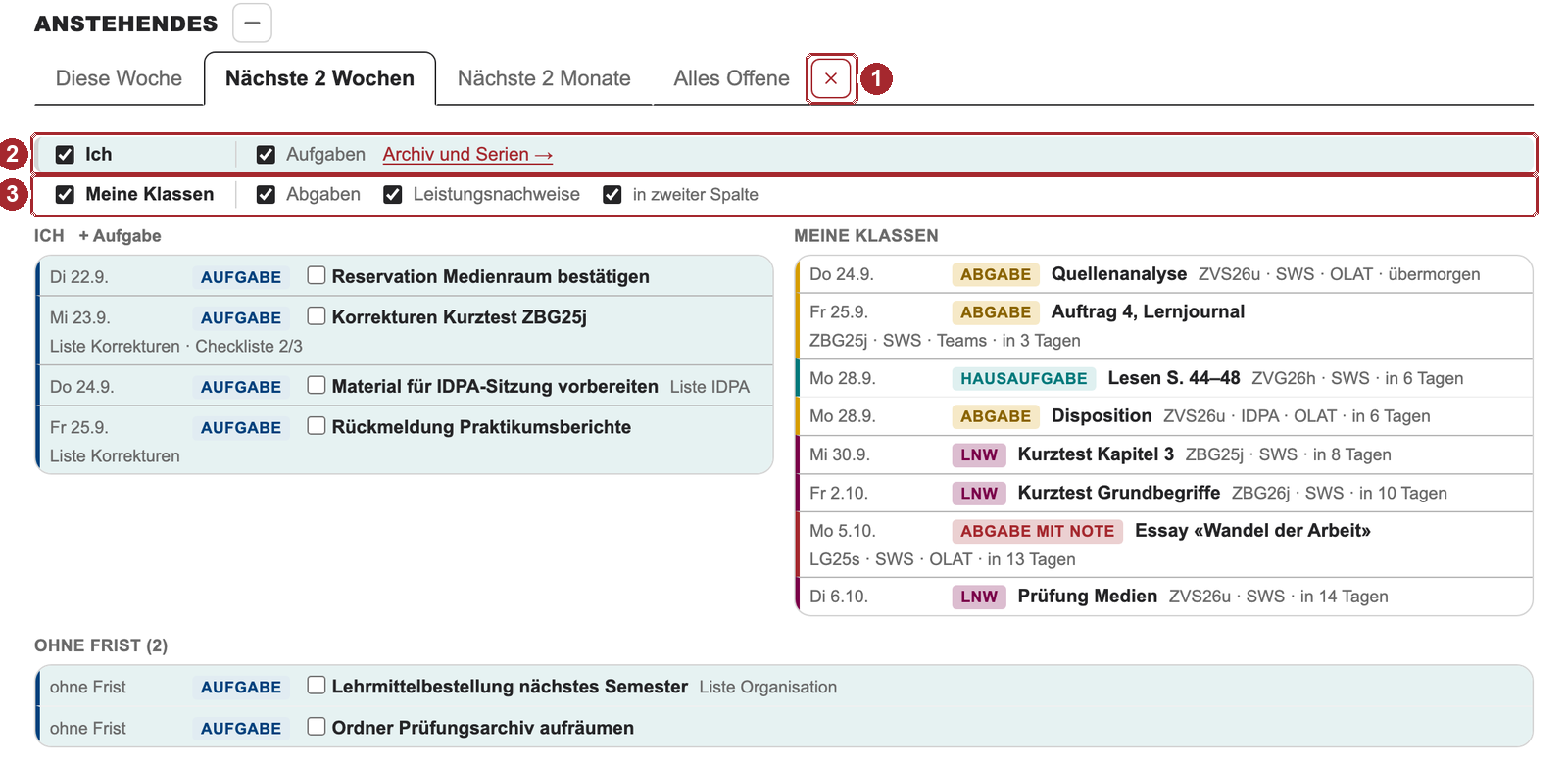The height and width of the screenshot is (764, 1568).
Task: Uncheck the Aufgaben checkbox
Action: 266,155
